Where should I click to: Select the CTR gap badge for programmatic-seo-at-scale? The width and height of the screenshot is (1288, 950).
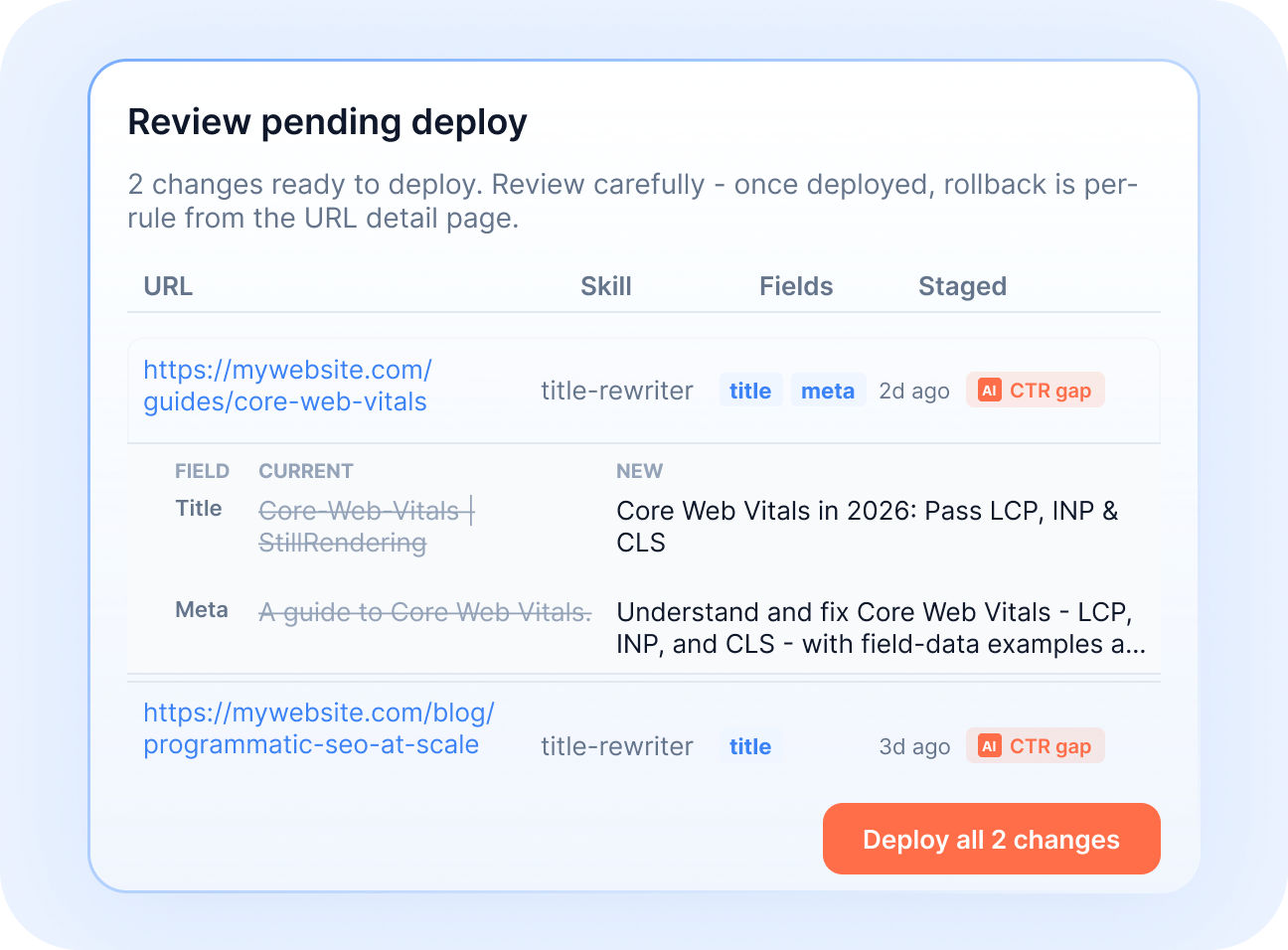click(1035, 746)
